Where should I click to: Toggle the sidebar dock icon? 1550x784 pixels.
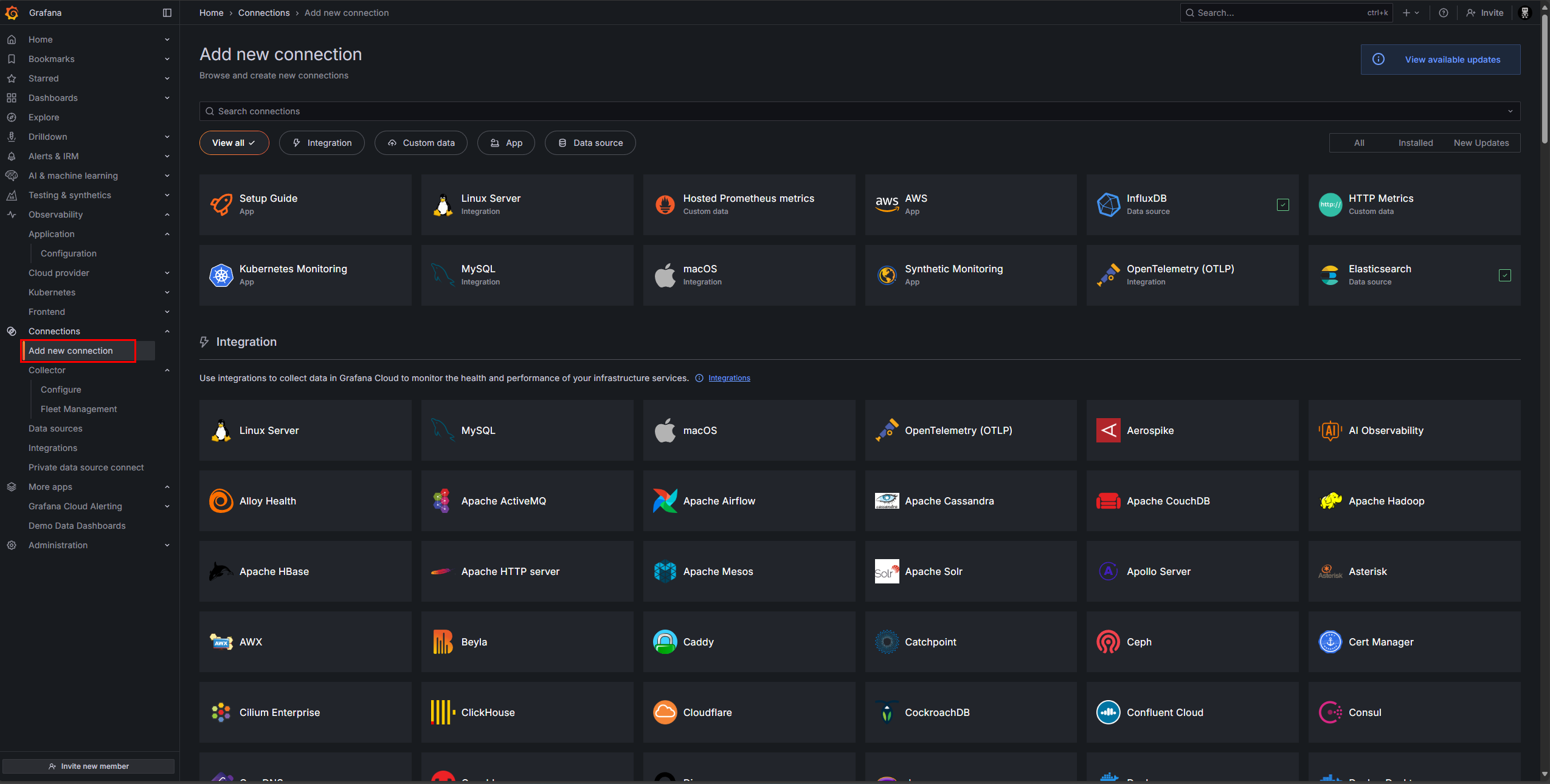tap(167, 13)
